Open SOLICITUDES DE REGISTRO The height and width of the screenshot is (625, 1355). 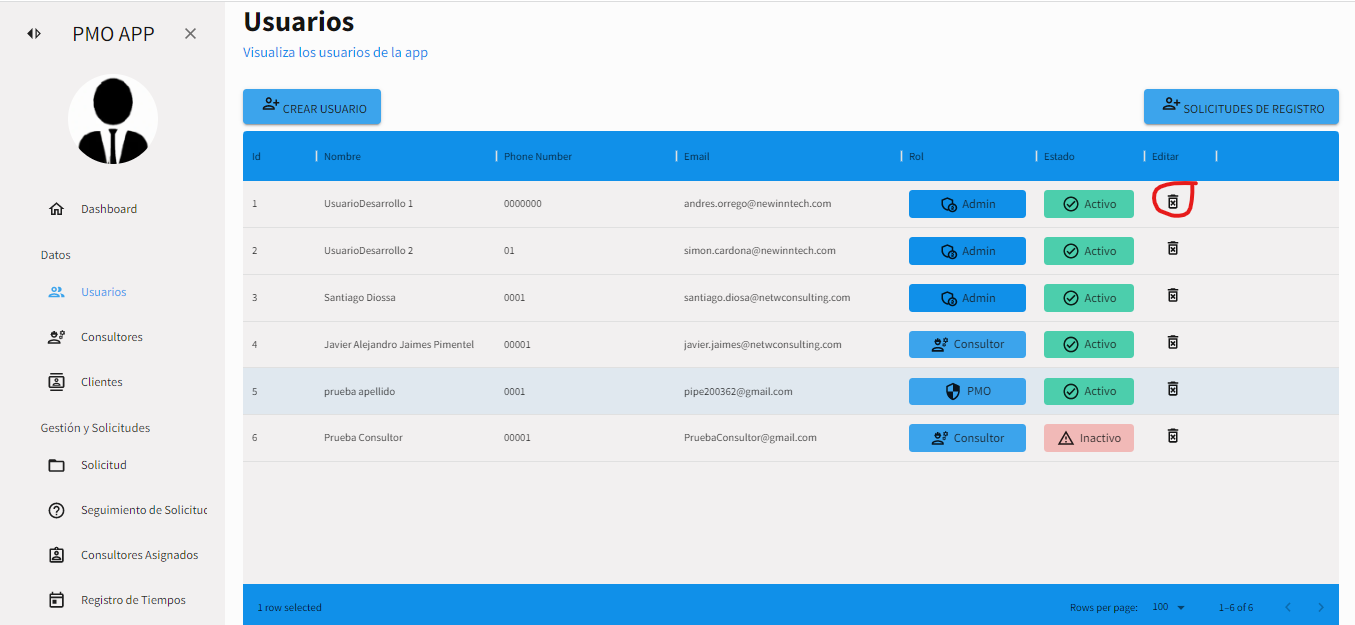[x=1241, y=107]
